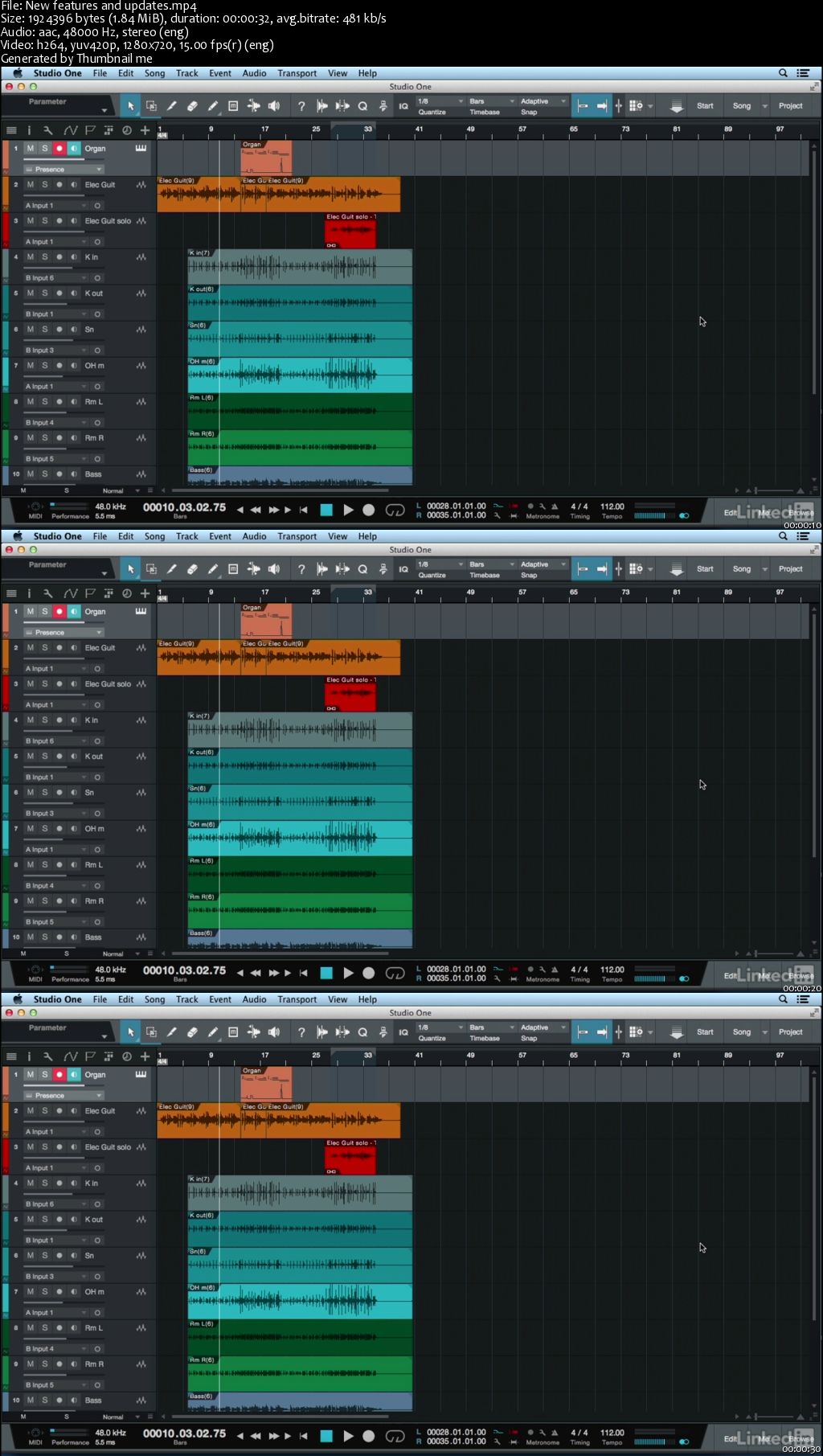Screen dimensions: 823x1456
Task: Open the question mark help in 00:00:20 frame
Action: (301, 569)
